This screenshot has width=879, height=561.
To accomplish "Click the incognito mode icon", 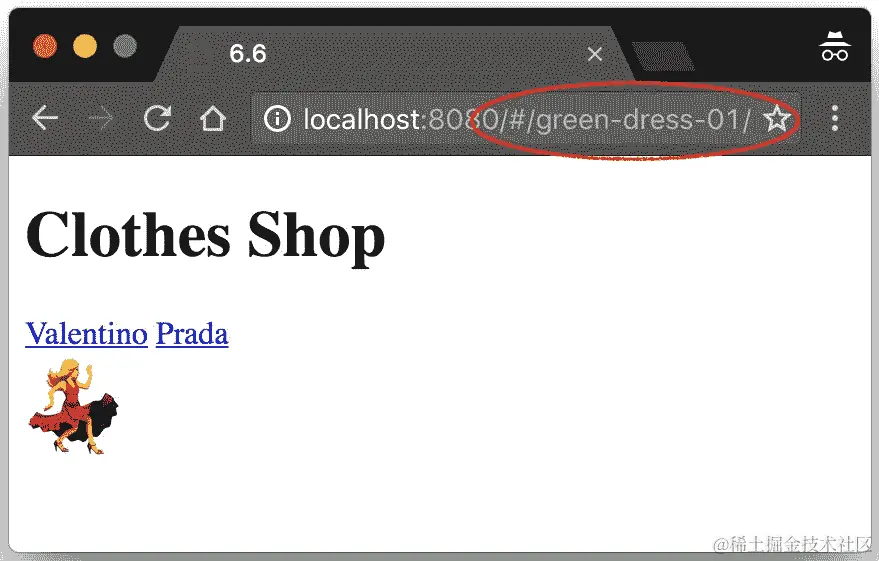I will [835, 47].
